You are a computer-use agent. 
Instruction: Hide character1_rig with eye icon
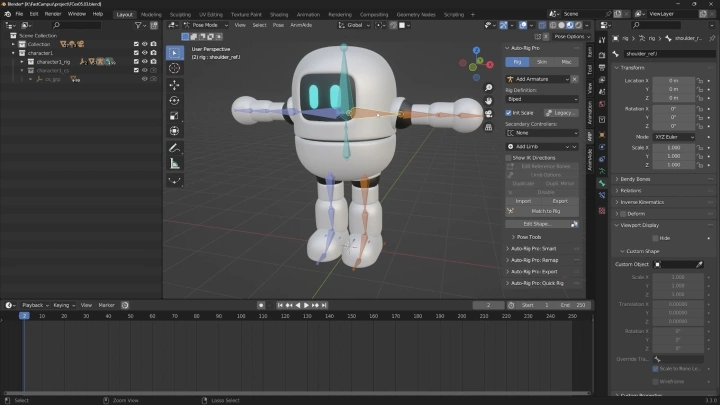(145, 62)
